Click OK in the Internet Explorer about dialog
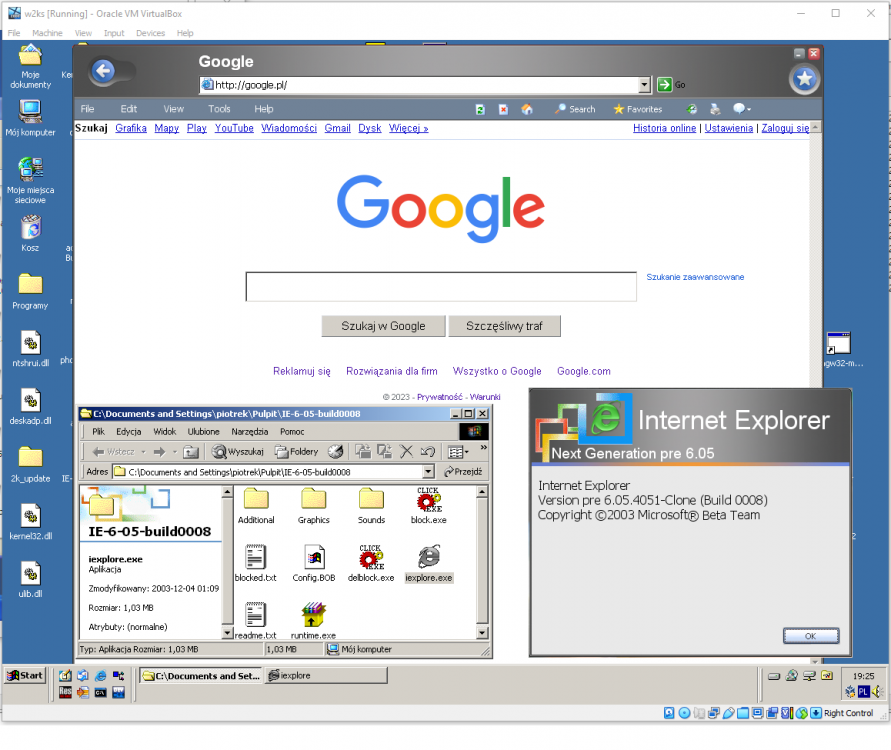The image size is (891, 750). [x=810, y=636]
